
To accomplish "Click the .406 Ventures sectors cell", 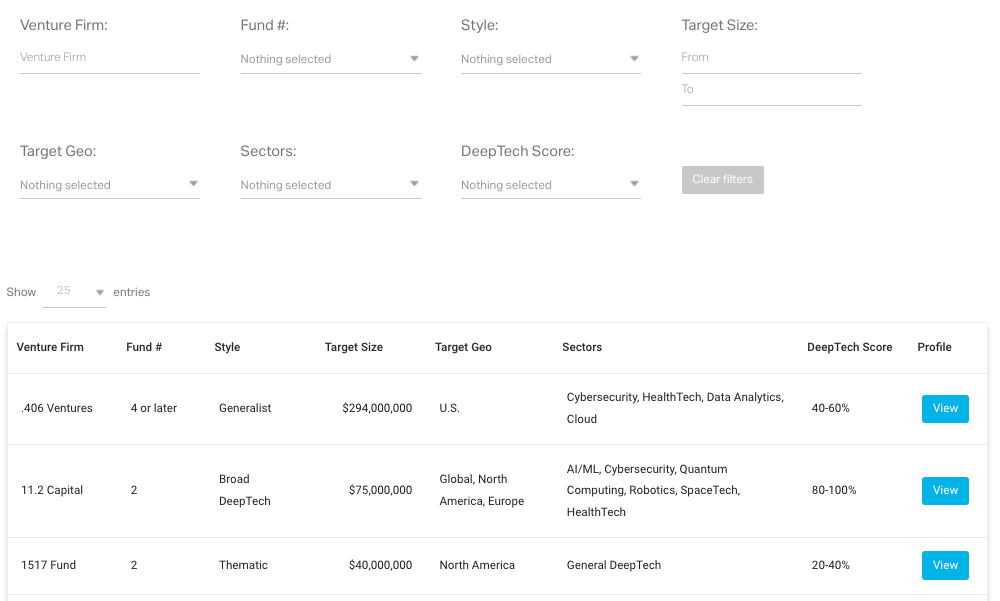I will tap(675, 408).
